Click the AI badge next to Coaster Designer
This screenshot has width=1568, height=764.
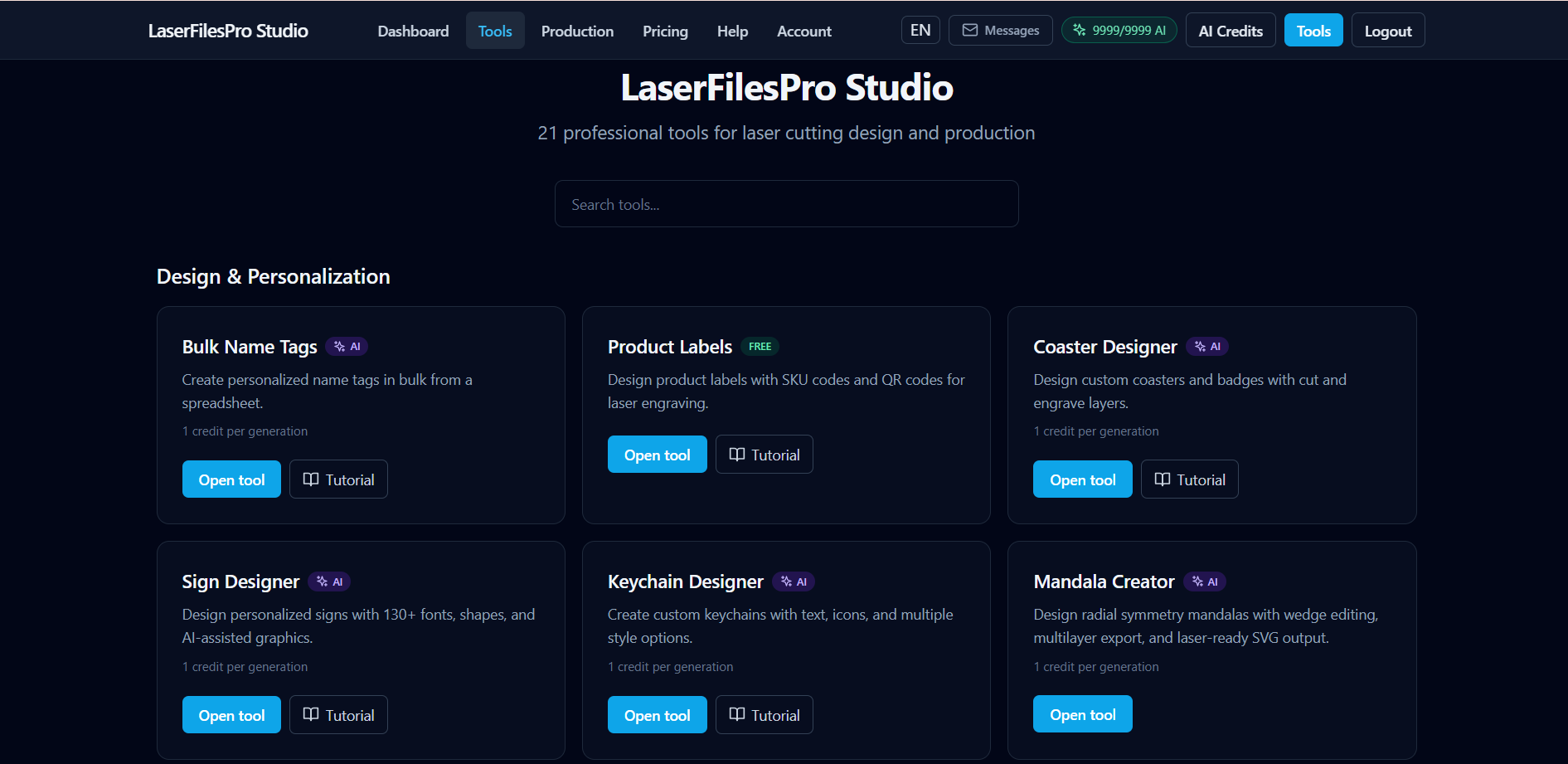1206,346
